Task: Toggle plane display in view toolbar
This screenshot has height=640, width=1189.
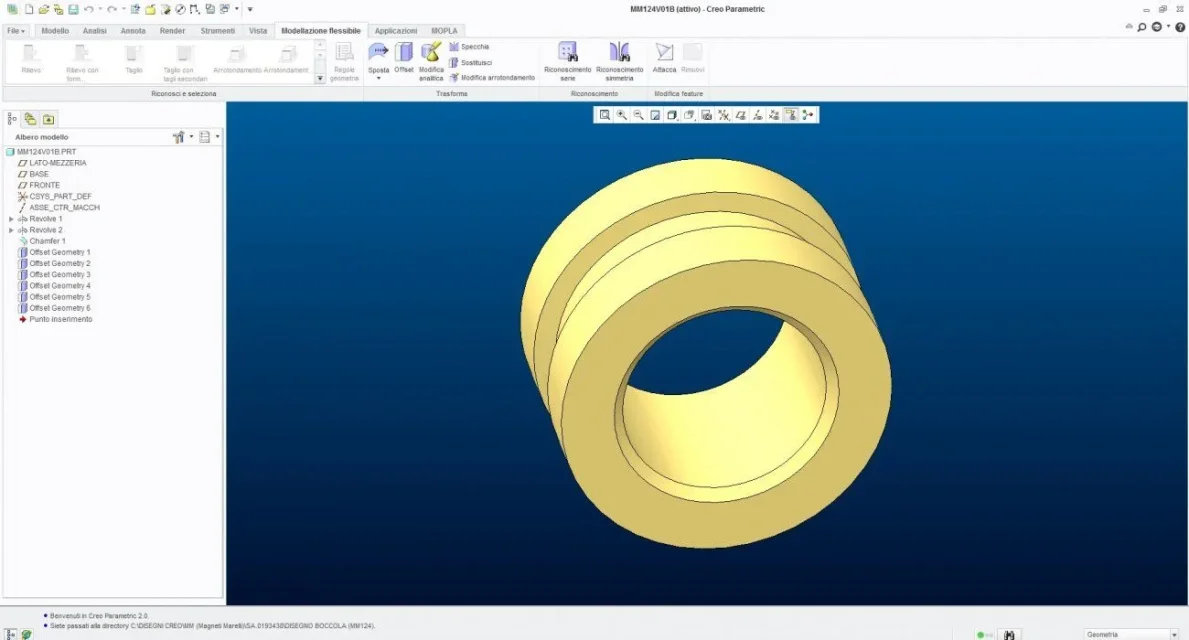Action: [x=740, y=115]
